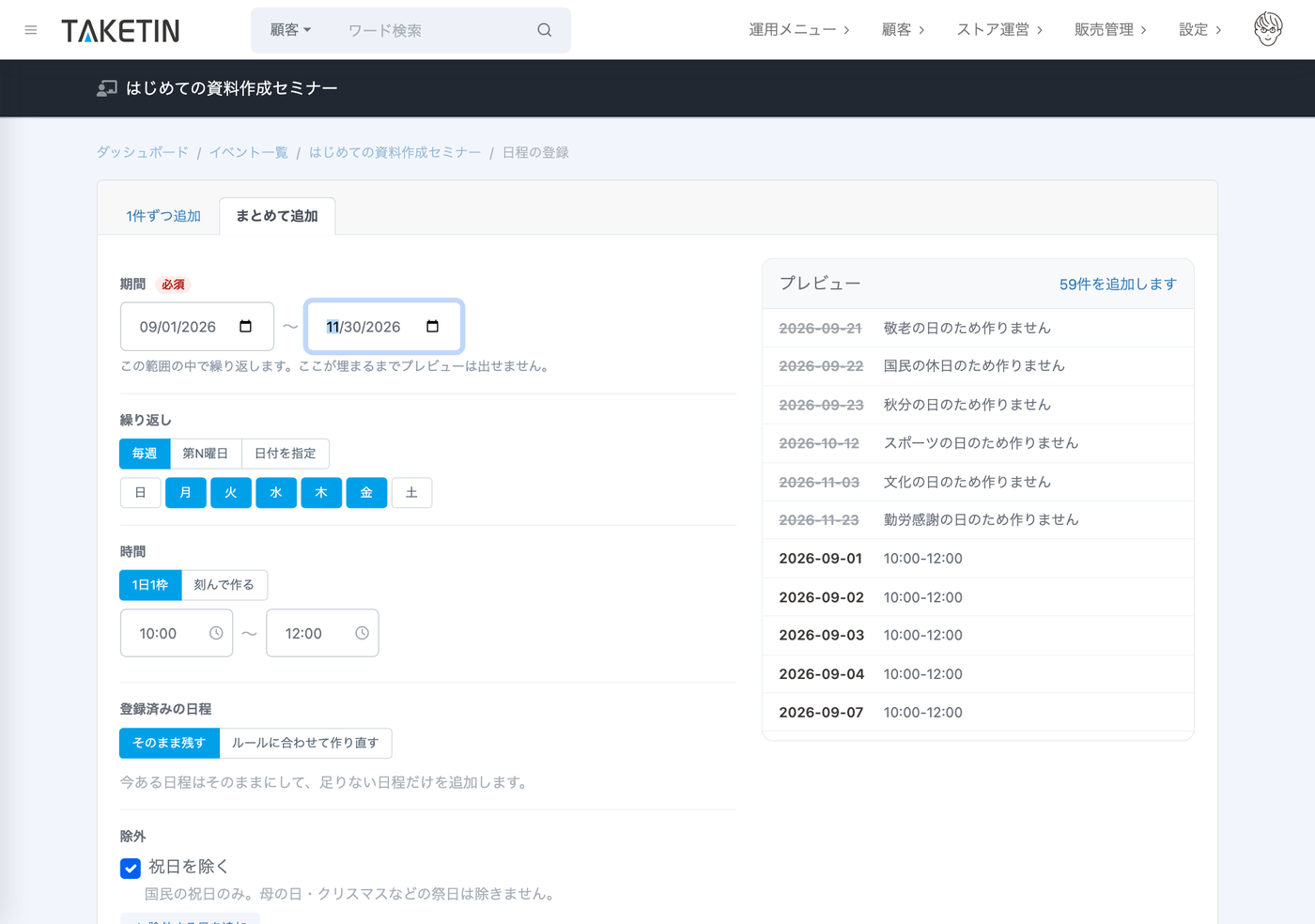The width and height of the screenshot is (1315, 924).
Task: Click clock icon in 10:00 field
Action: pos(216,633)
